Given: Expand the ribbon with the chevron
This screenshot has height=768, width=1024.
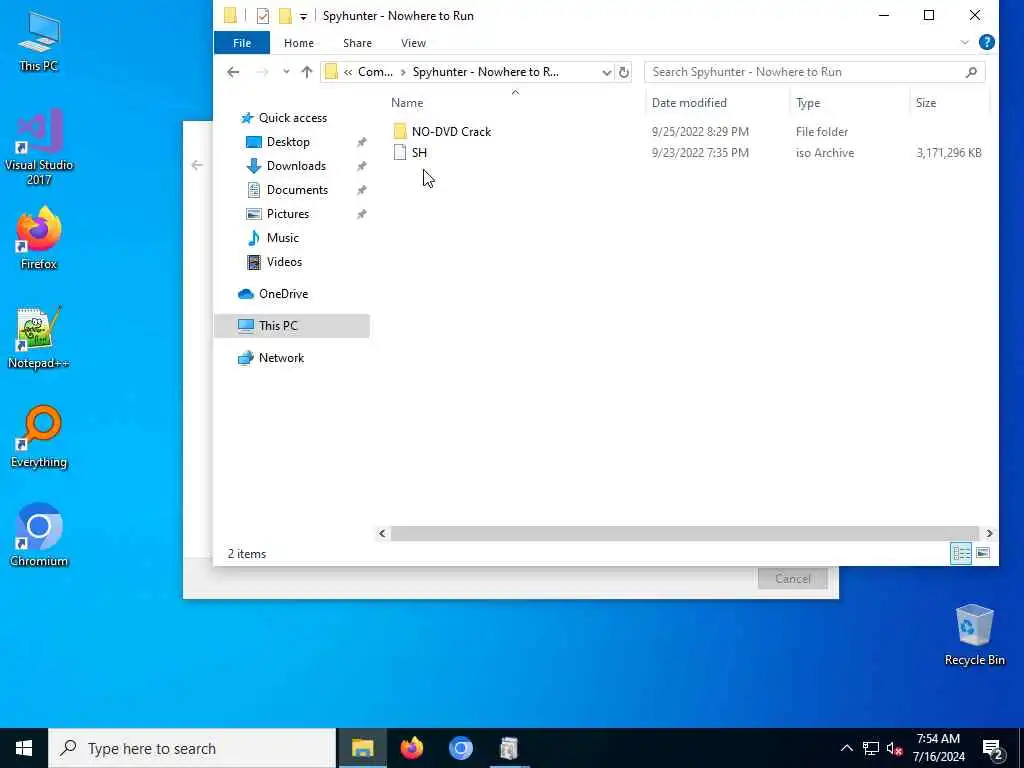Looking at the screenshot, I should 965,42.
